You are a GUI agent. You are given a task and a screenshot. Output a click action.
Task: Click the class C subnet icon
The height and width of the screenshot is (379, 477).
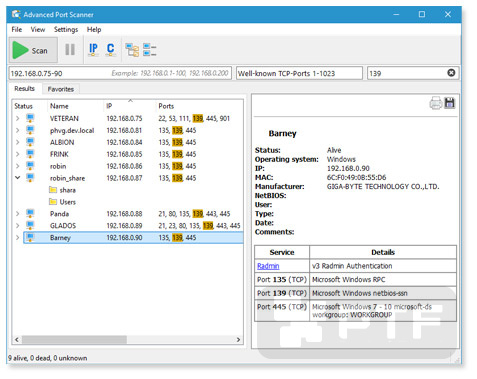(x=110, y=50)
